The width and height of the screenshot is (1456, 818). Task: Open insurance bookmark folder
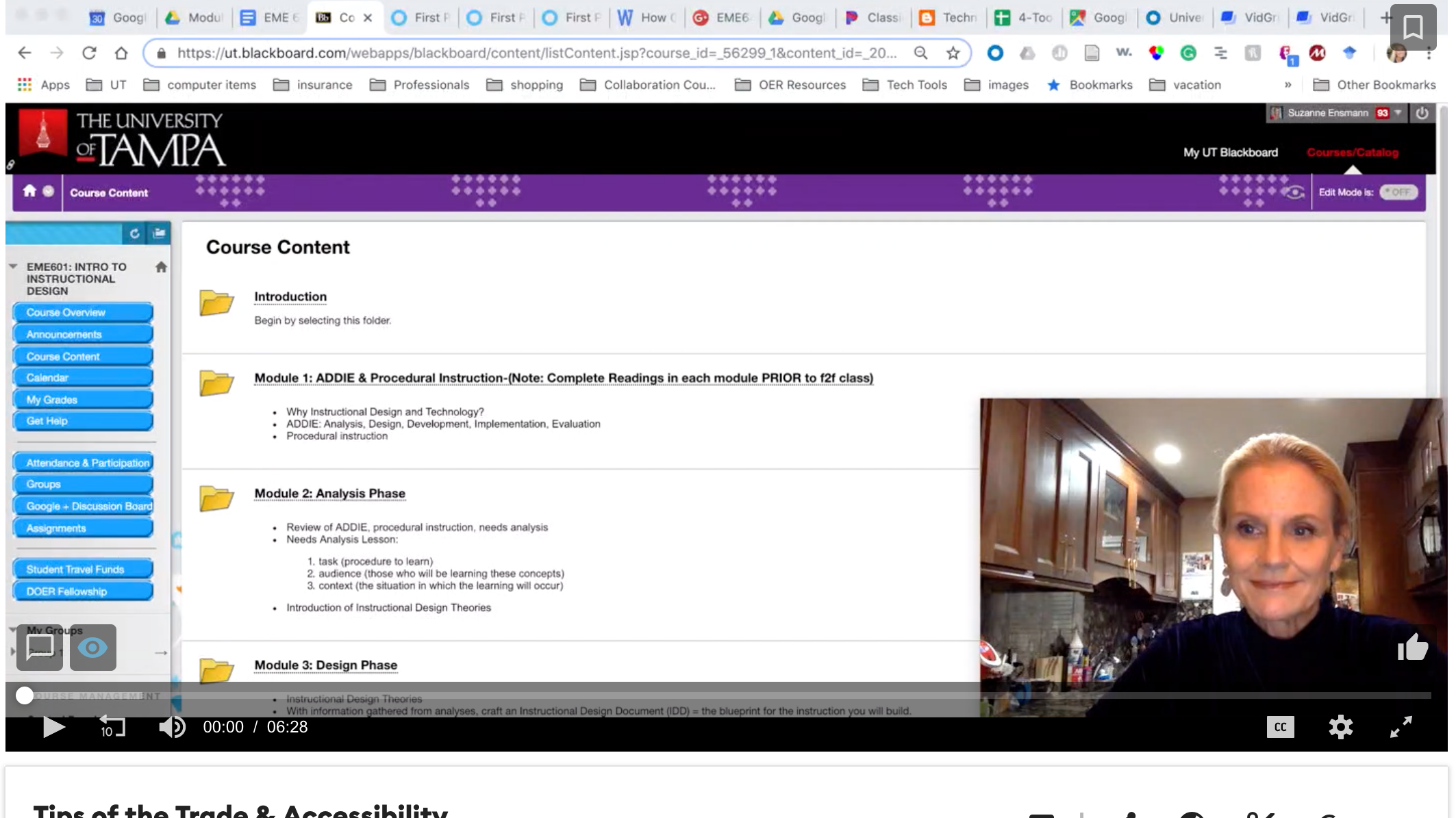click(x=313, y=85)
